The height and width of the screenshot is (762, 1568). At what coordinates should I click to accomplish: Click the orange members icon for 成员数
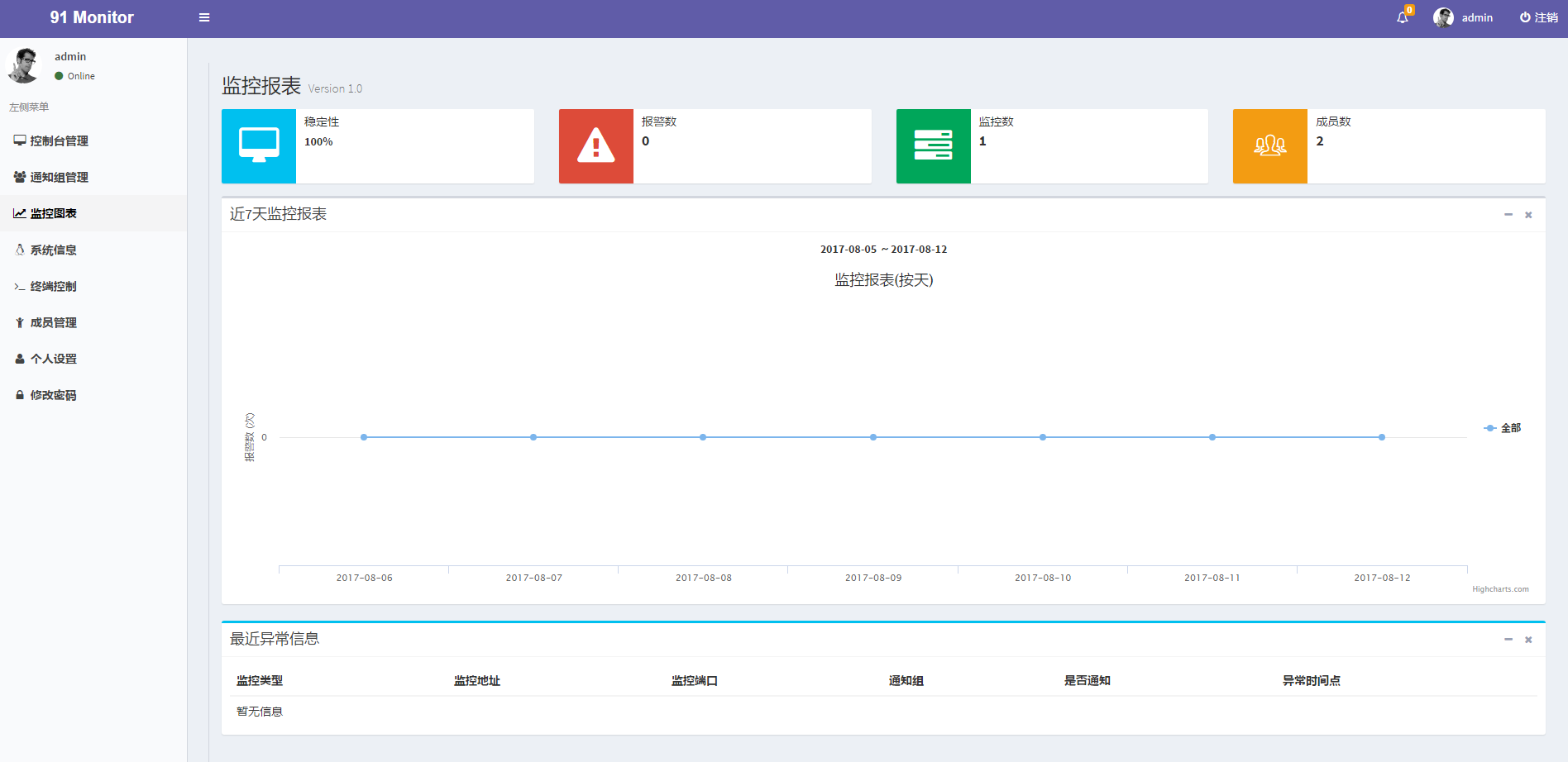coord(1270,146)
